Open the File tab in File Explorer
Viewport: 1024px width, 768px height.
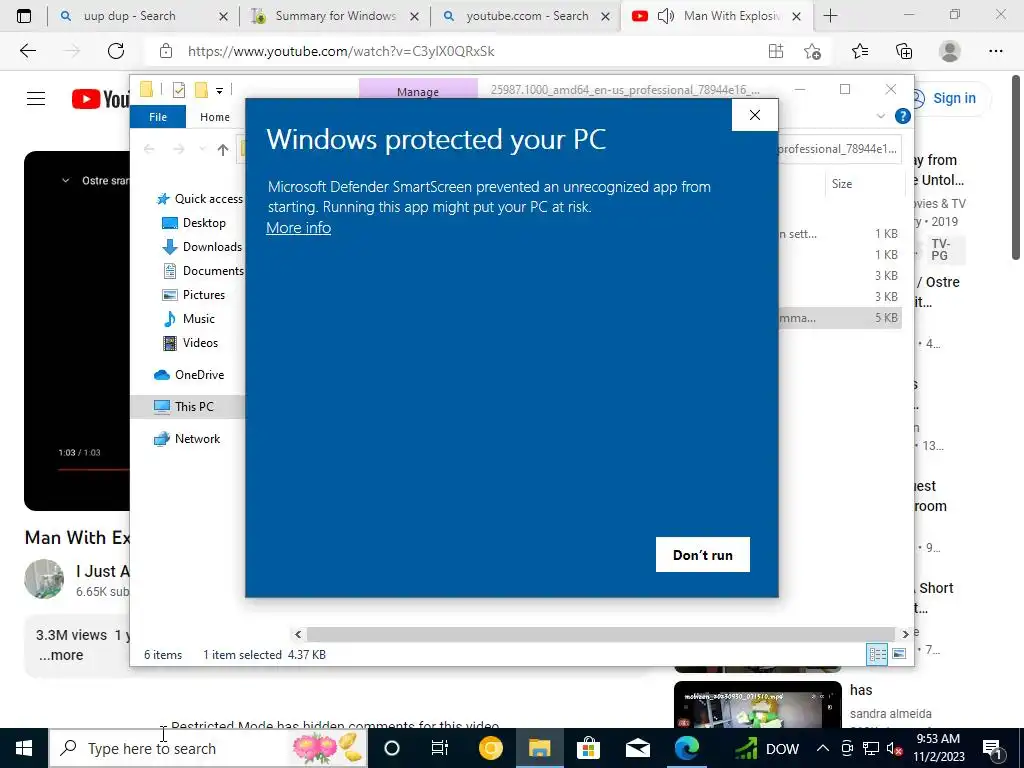[158, 117]
